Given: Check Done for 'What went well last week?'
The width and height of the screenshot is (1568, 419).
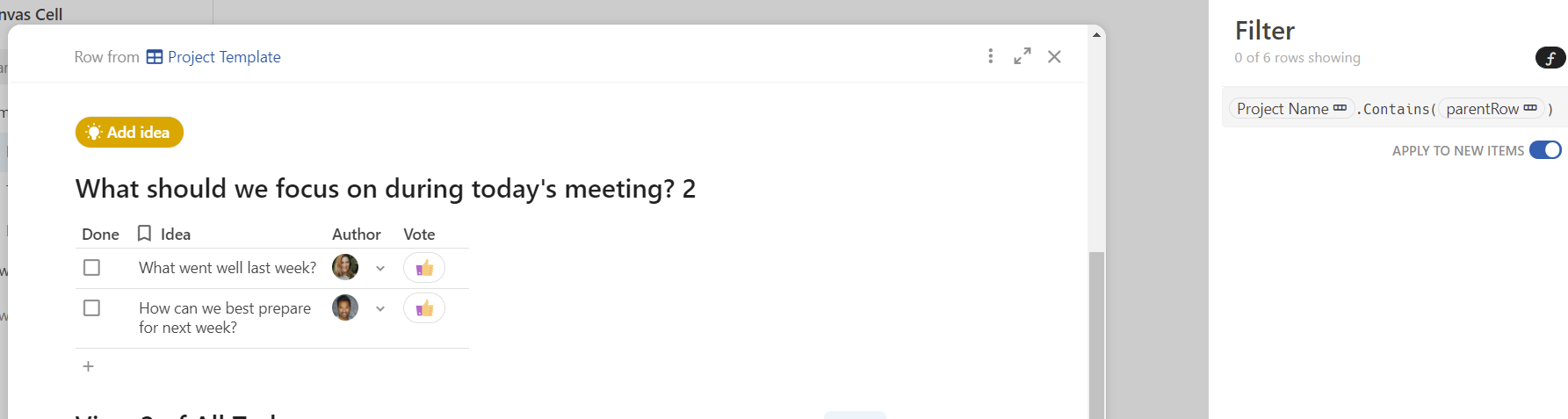Looking at the screenshot, I should (91, 267).
